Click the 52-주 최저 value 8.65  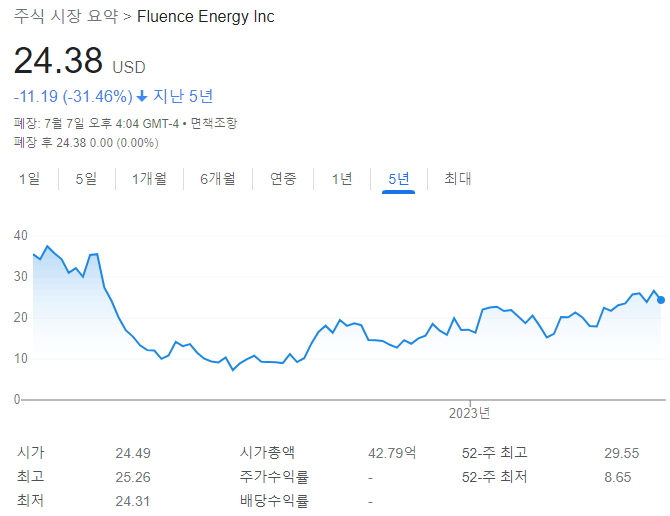(617, 477)
